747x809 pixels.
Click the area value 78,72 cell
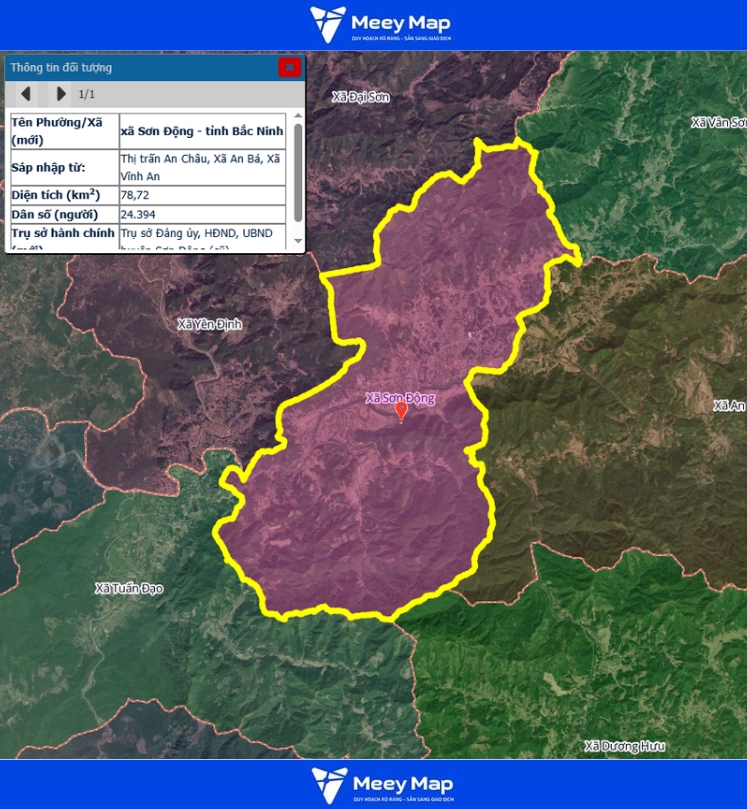[201, 195]
